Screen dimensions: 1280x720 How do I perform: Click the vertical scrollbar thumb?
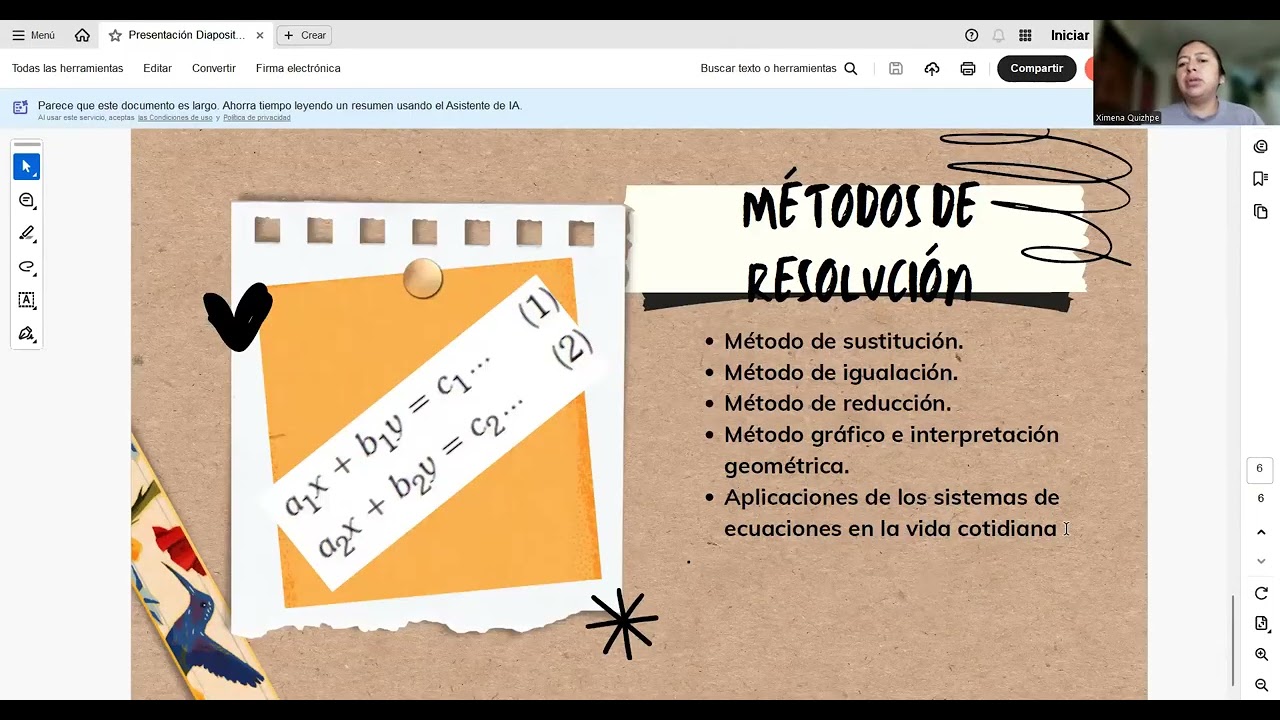(x=1233, y=640)
